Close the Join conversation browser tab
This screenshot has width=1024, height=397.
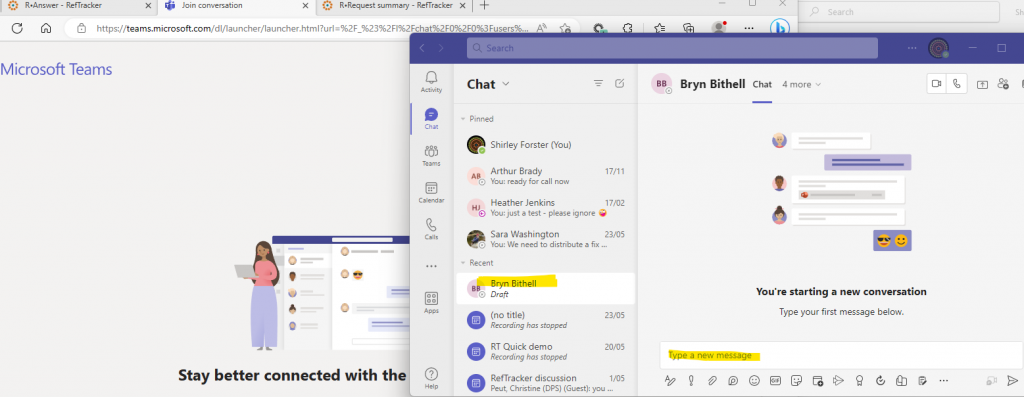[x=304, y=5]
